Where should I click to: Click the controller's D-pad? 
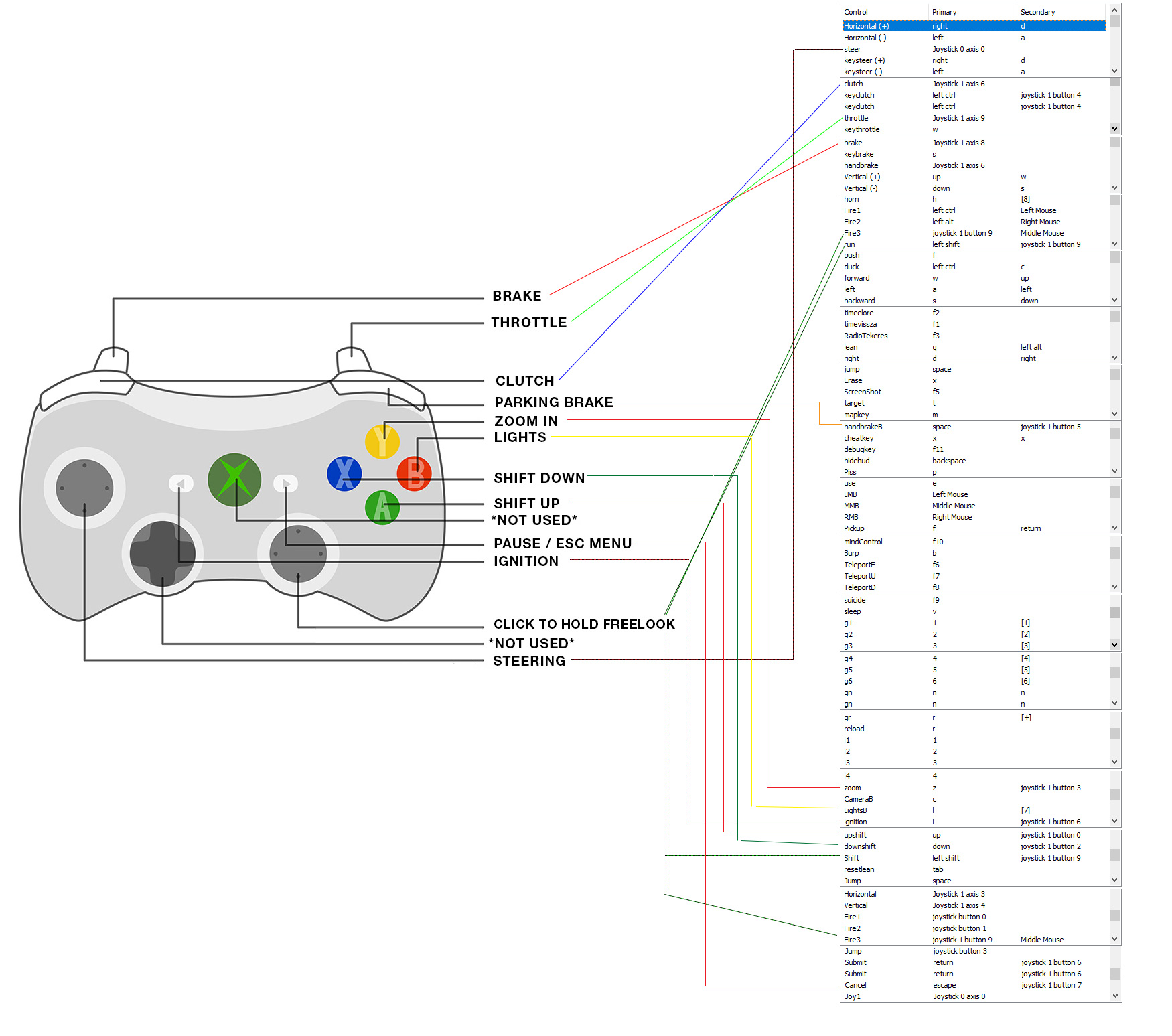coord(162,554)
